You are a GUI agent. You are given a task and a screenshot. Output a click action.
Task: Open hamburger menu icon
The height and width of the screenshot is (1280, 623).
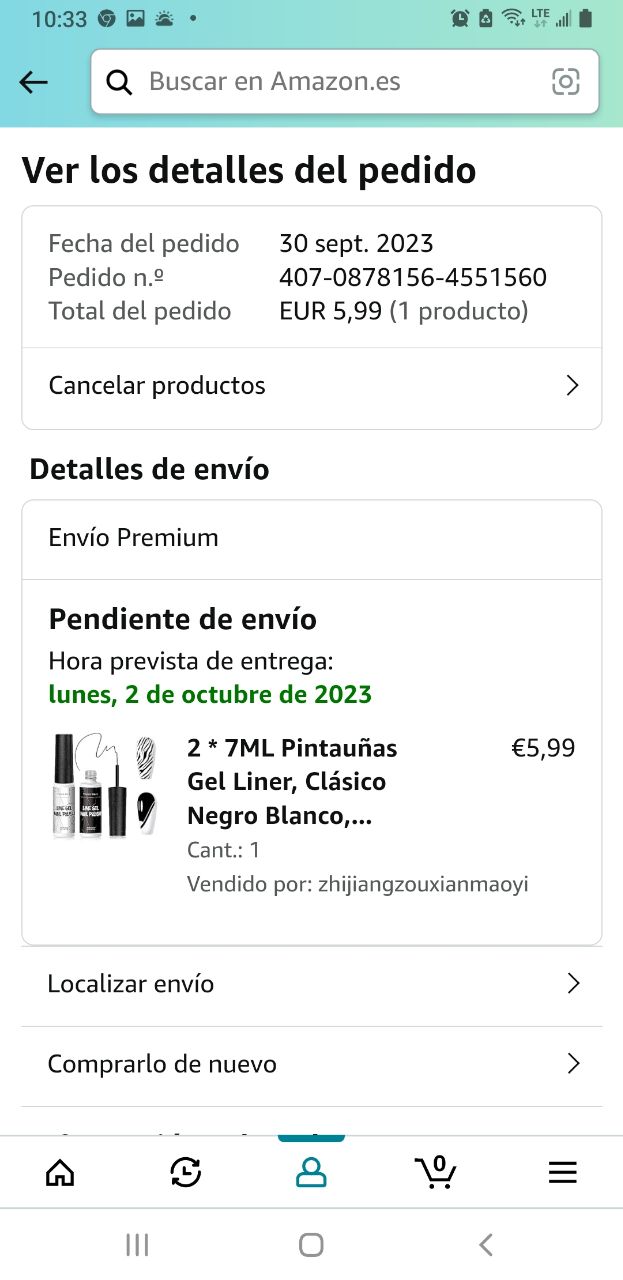[x=562, y=1172]
